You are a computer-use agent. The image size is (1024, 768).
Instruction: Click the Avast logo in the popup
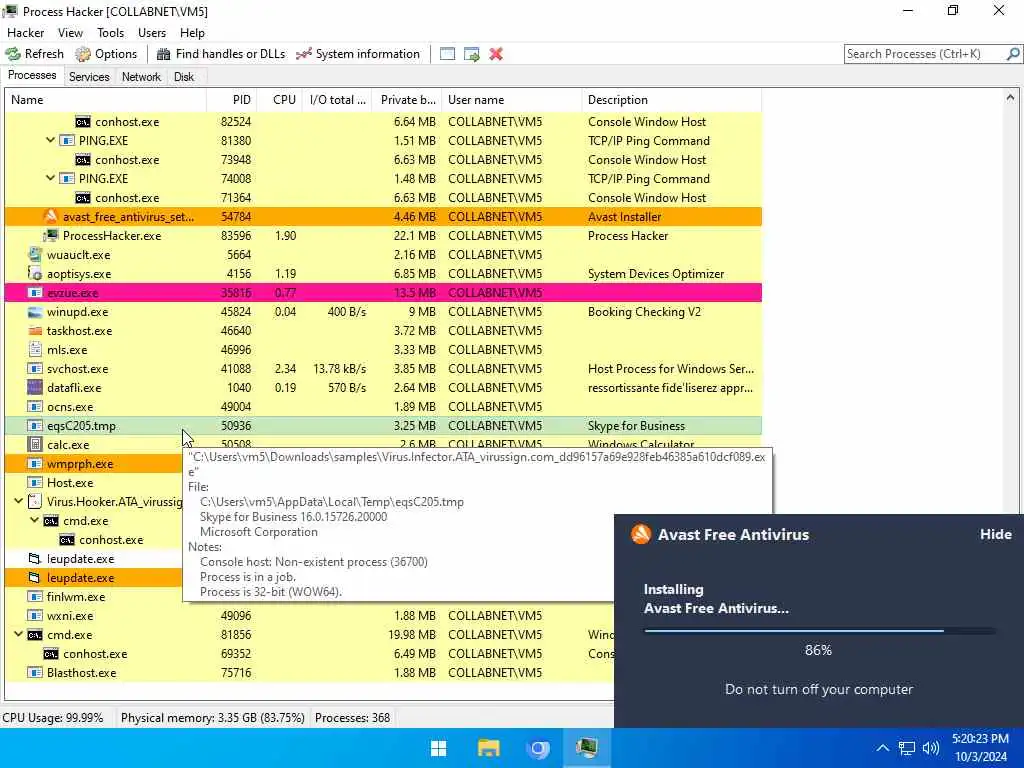(641, 534)
